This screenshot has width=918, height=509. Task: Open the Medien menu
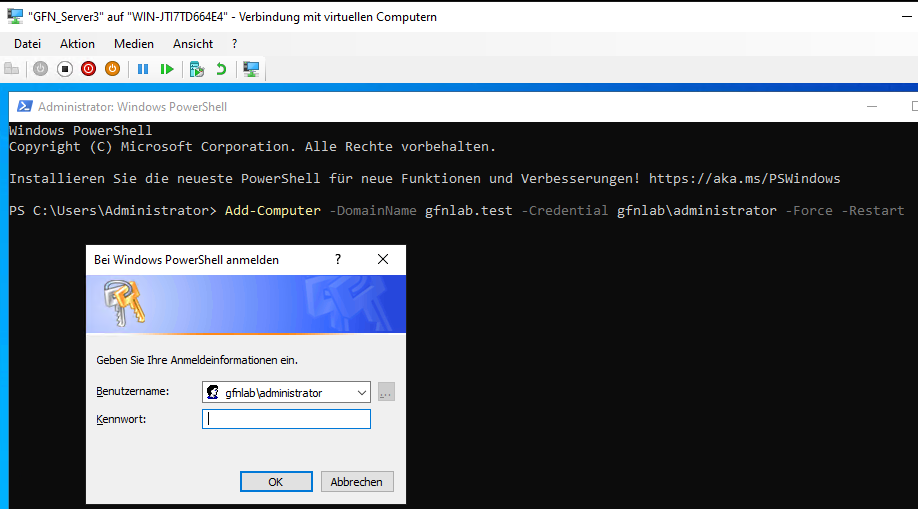coord(134,44)
